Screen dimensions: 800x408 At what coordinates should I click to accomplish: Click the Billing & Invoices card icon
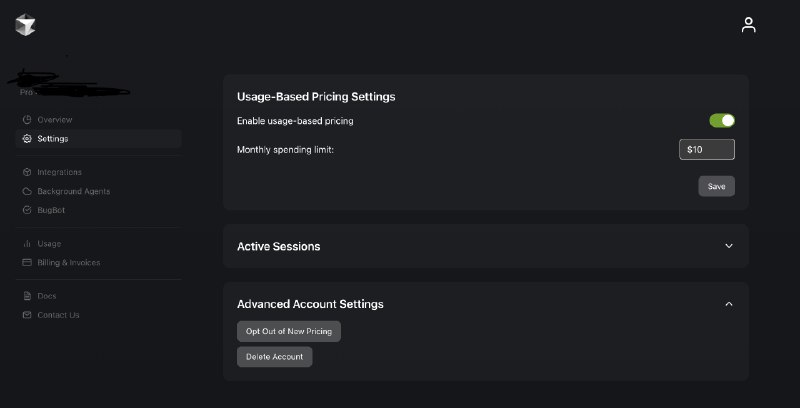pos(27,263)
